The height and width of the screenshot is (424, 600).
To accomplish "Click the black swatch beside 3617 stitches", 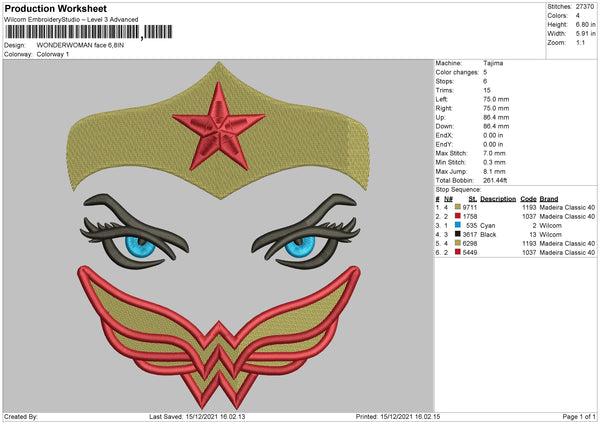I will (x=458, y=234).
